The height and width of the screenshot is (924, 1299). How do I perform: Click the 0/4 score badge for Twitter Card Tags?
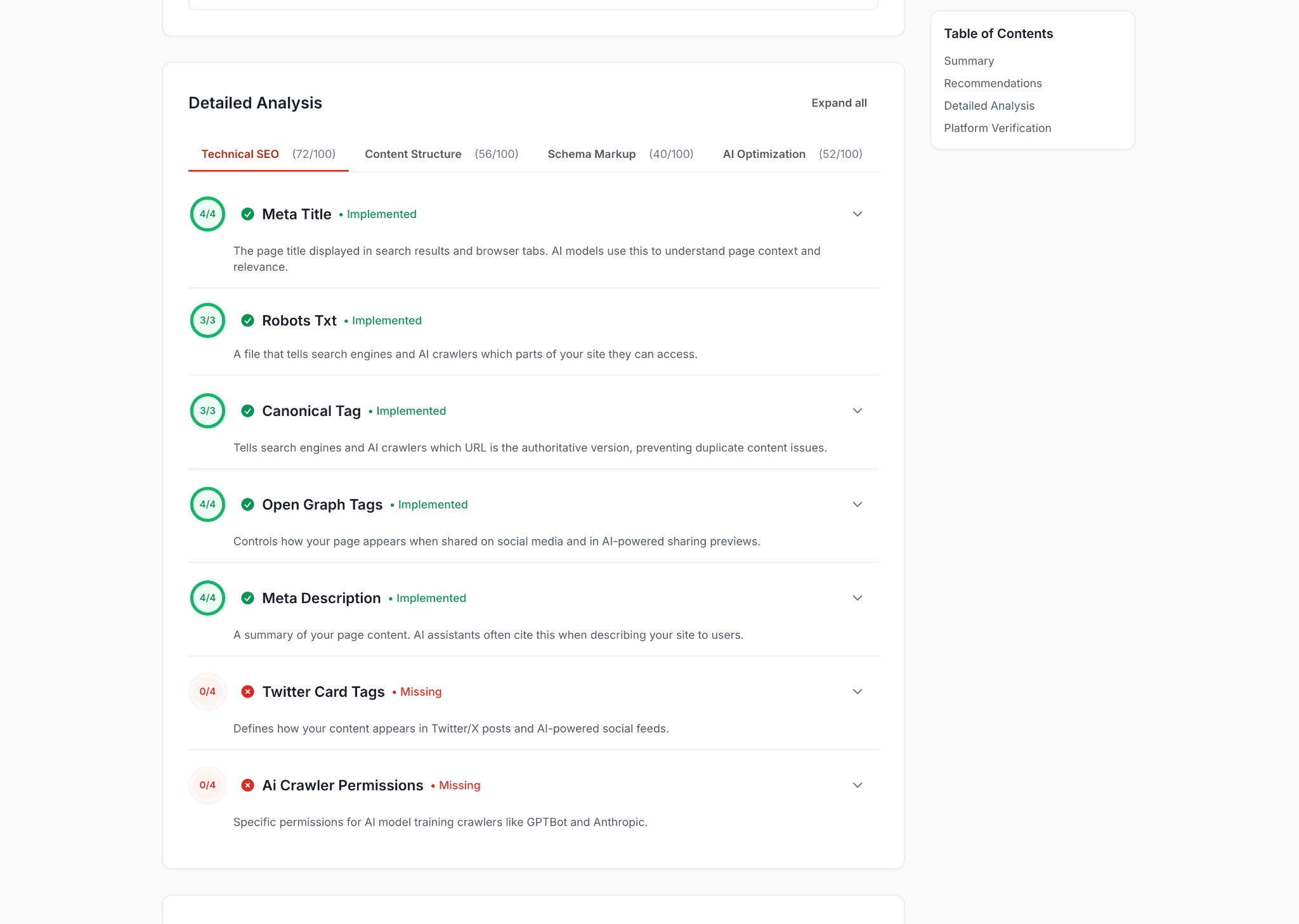207,692
